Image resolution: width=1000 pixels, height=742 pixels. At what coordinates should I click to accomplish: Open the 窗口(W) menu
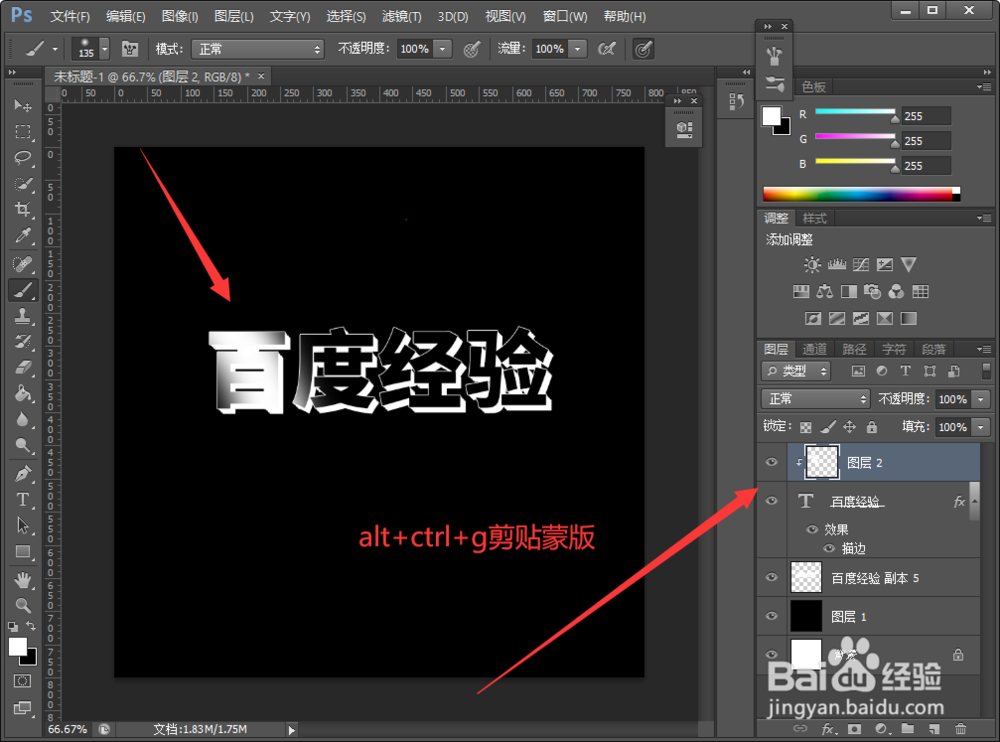pos(565,16)
